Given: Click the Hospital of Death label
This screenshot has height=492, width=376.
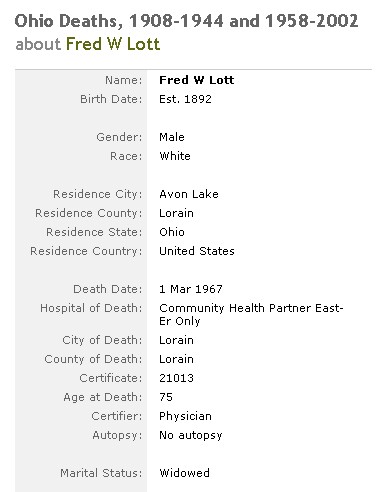Looking at the screenshot, I should pyautogui.click(x=91, y=308).
